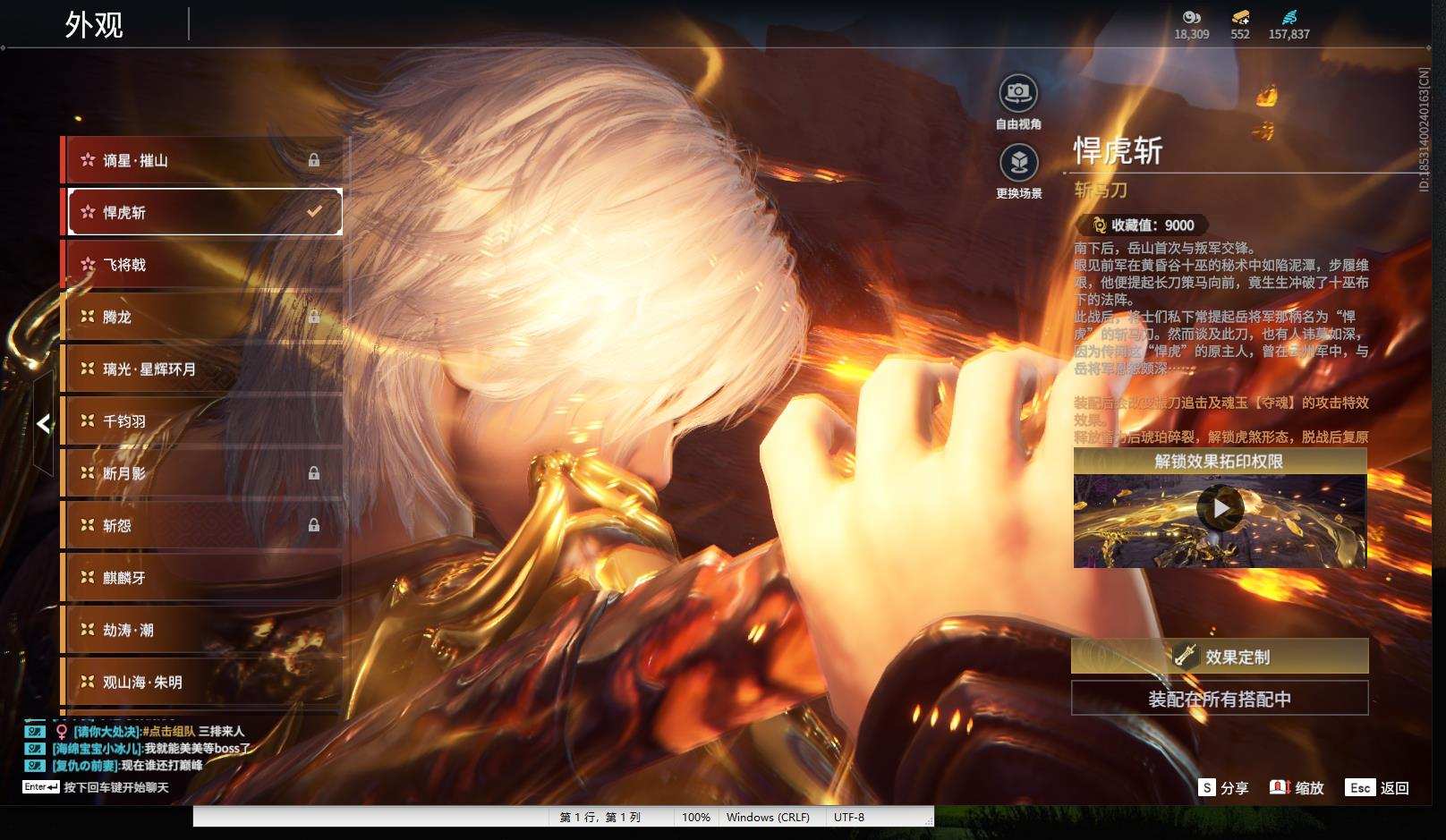
Task: Play the 解锁效果拓印权限 preview video
Action: click(x=1221, y=508)
